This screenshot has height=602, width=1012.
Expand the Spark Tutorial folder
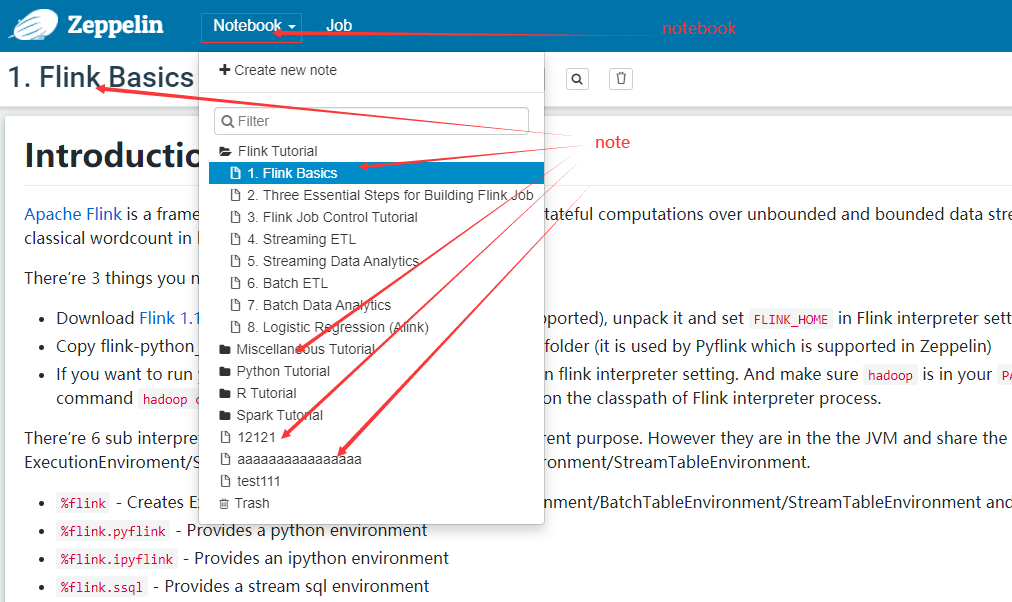click(x=279, y=415)
